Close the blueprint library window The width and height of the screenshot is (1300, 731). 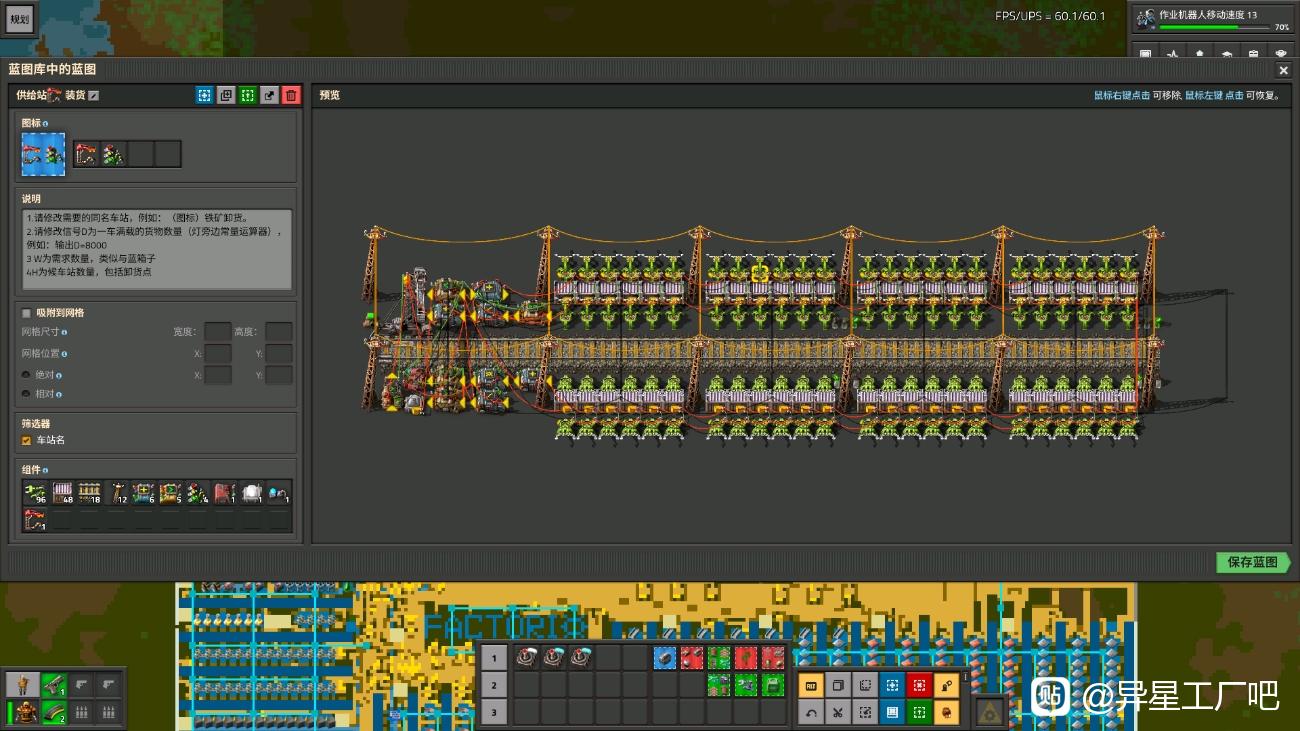click(x=1284, y=70)
